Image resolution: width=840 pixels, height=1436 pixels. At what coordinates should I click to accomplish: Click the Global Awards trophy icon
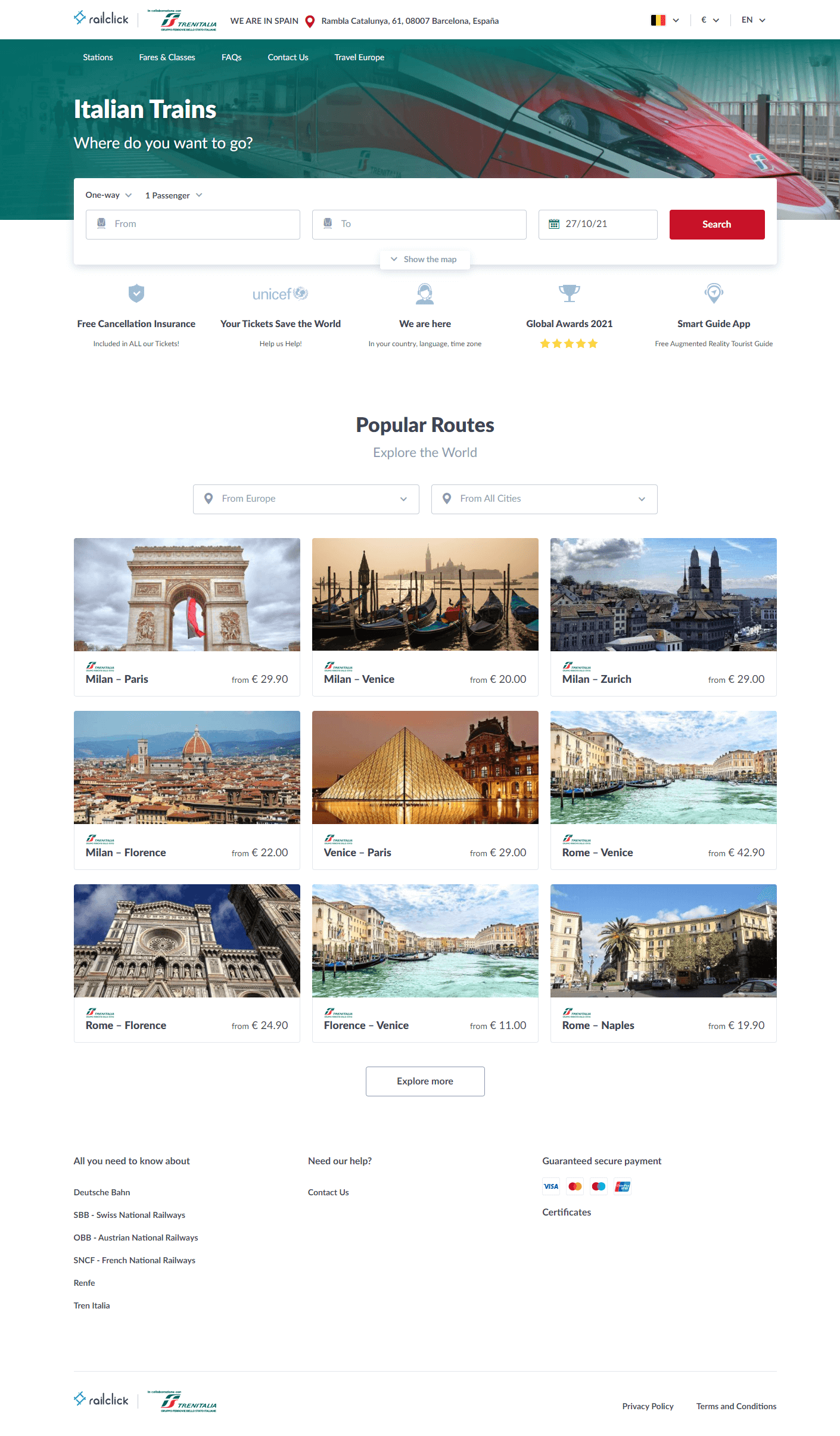point(569,293)
